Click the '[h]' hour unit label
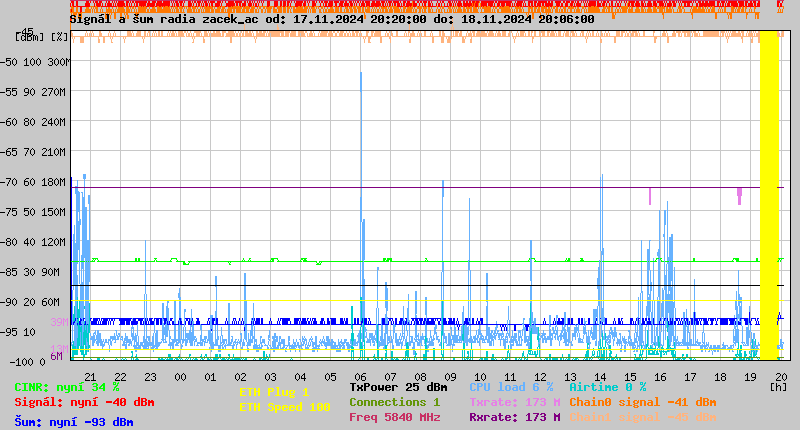 (x=778, y=387)
